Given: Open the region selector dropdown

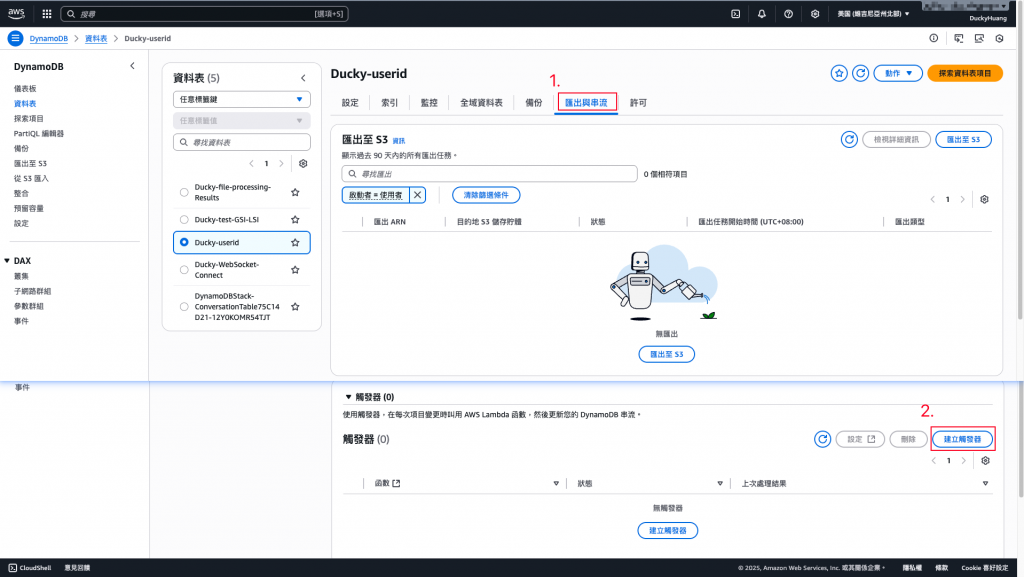Looking at the screenshot, I should tap(873, 14).
